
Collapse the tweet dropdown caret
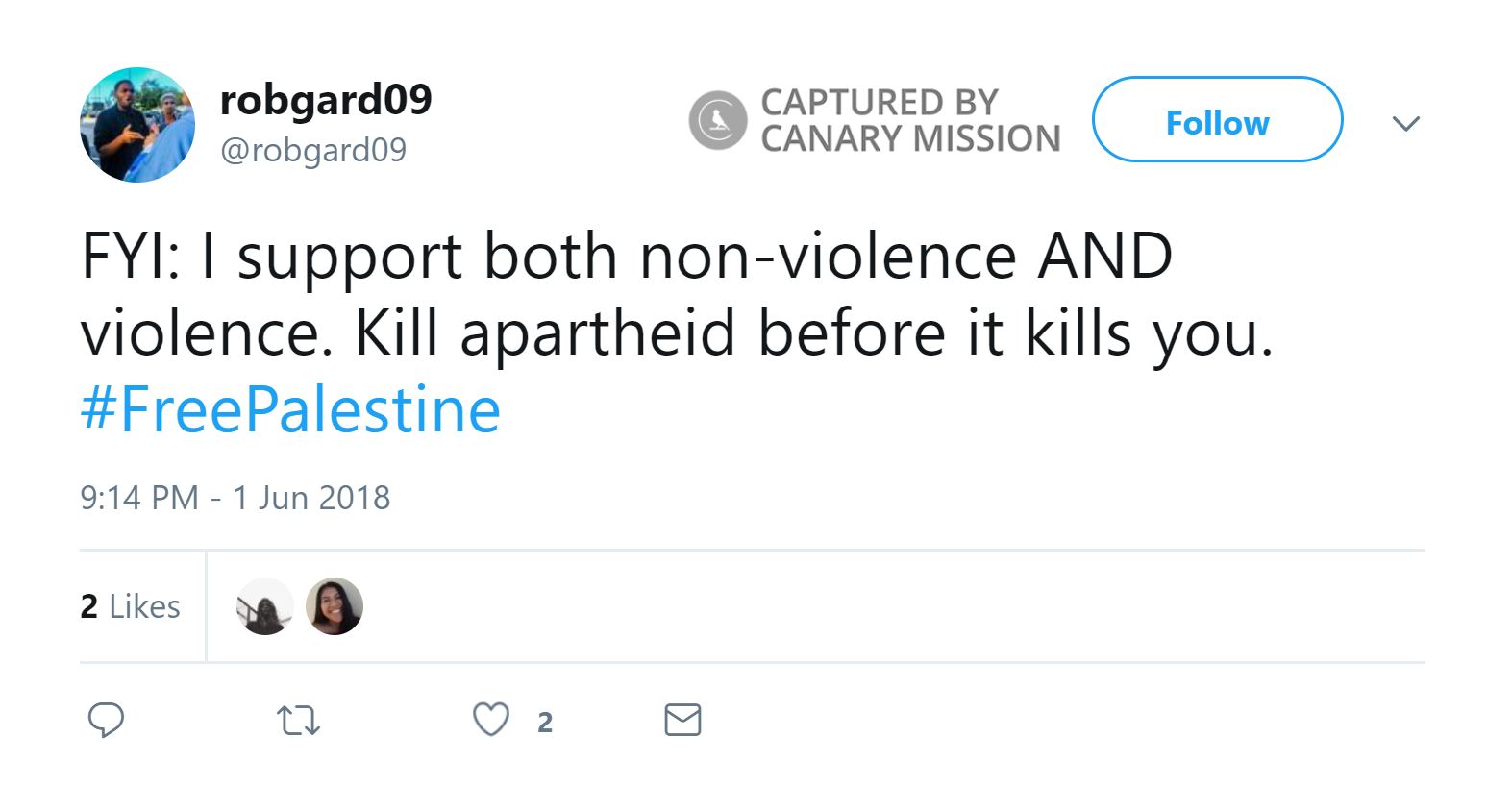[x=1406, y=123]
